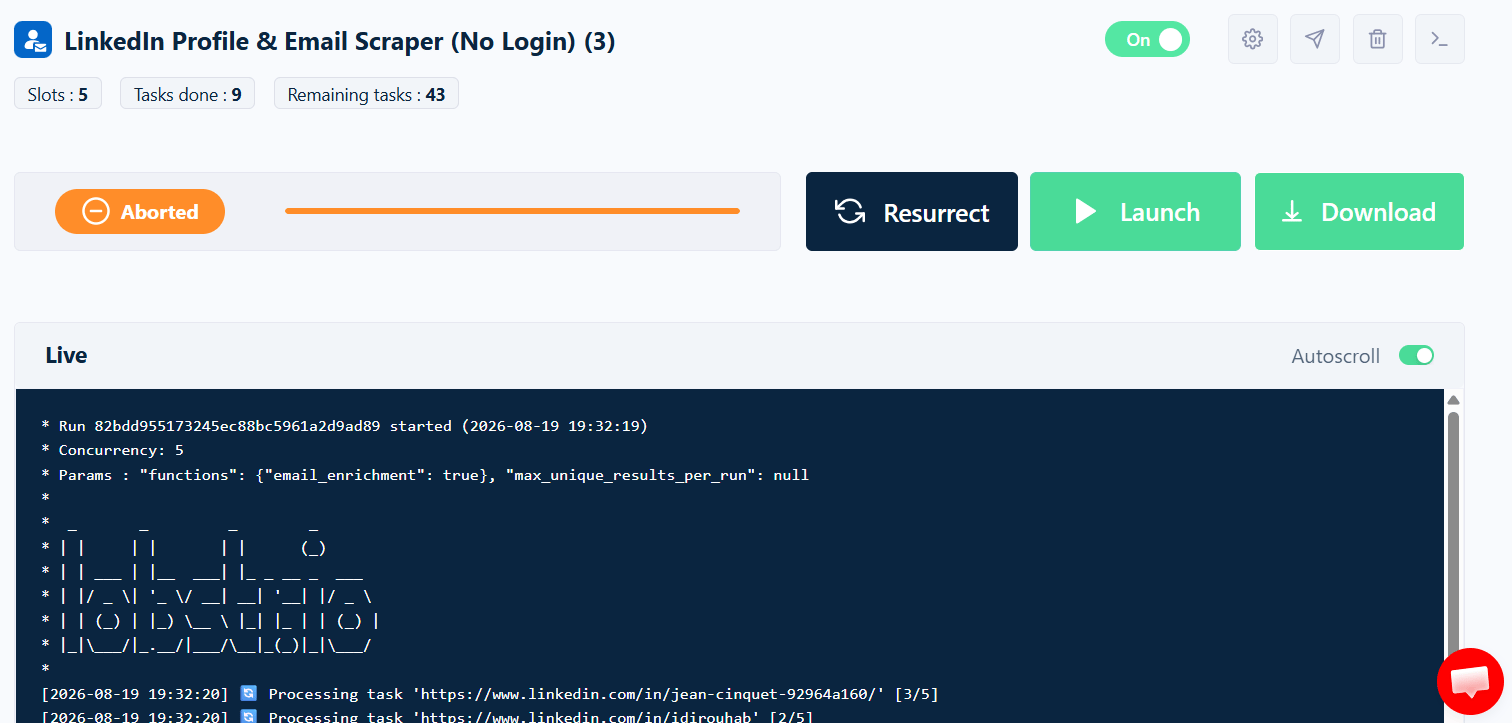Launch the scraper run

[1135, 211]
